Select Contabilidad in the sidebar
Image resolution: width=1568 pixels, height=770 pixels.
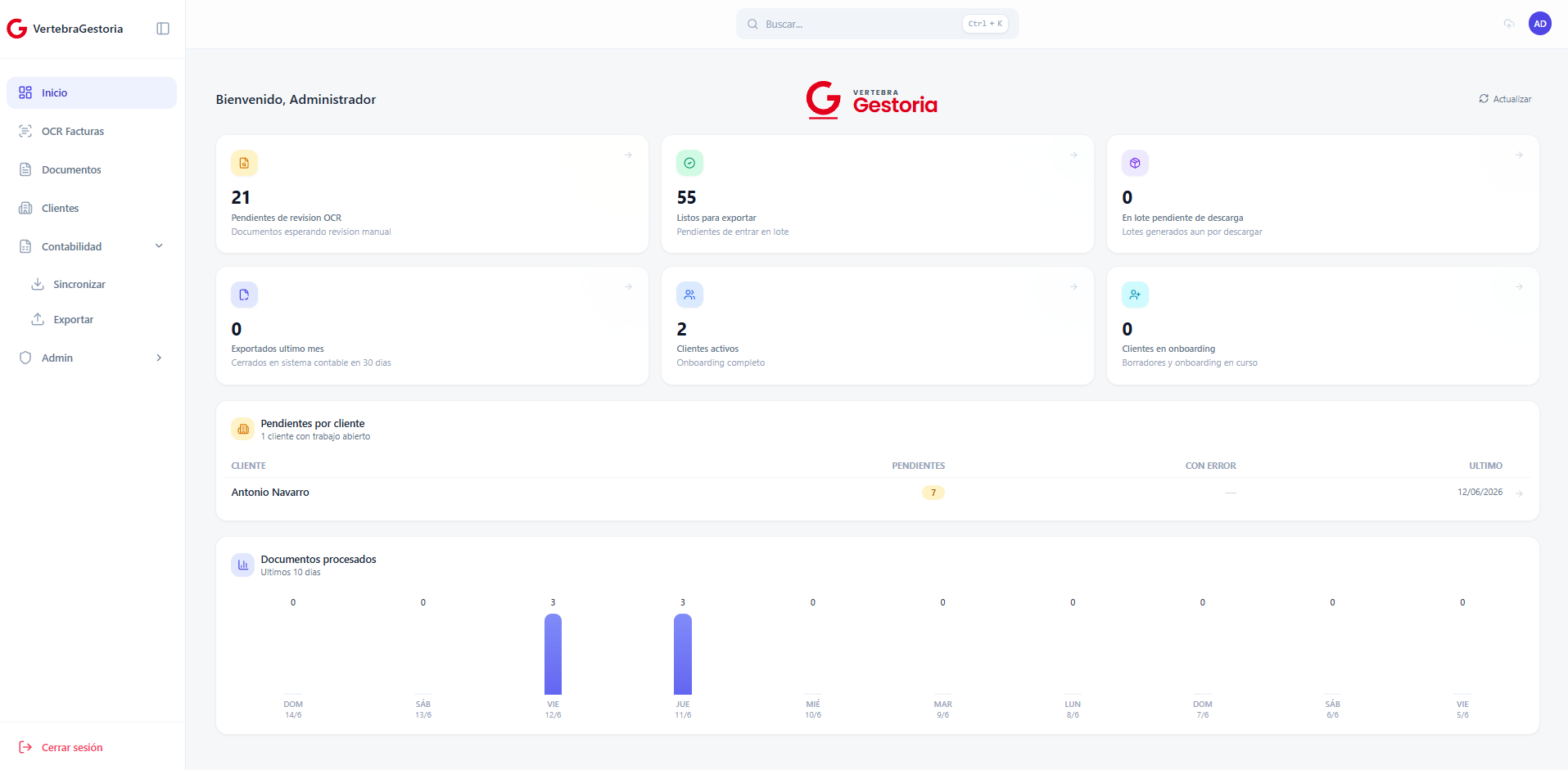click(92, 246)
